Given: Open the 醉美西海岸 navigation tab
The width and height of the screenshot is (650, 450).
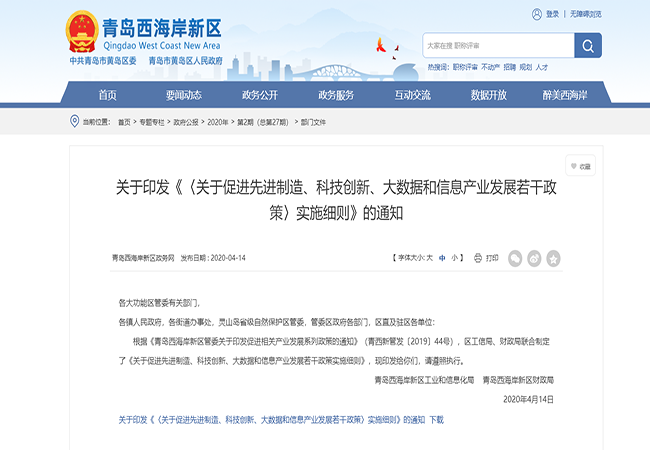Looking at the screenshot, I should pyautogui.click(x=565, y=95).
